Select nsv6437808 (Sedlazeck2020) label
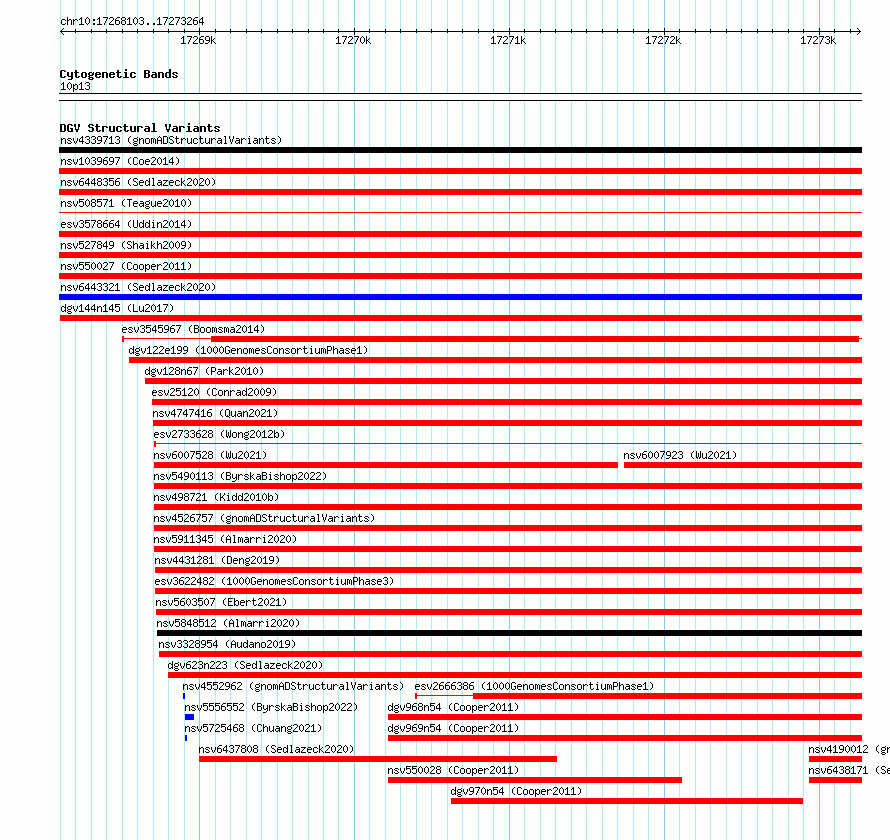Screen dimensions: 890x840 coord(276,749)
